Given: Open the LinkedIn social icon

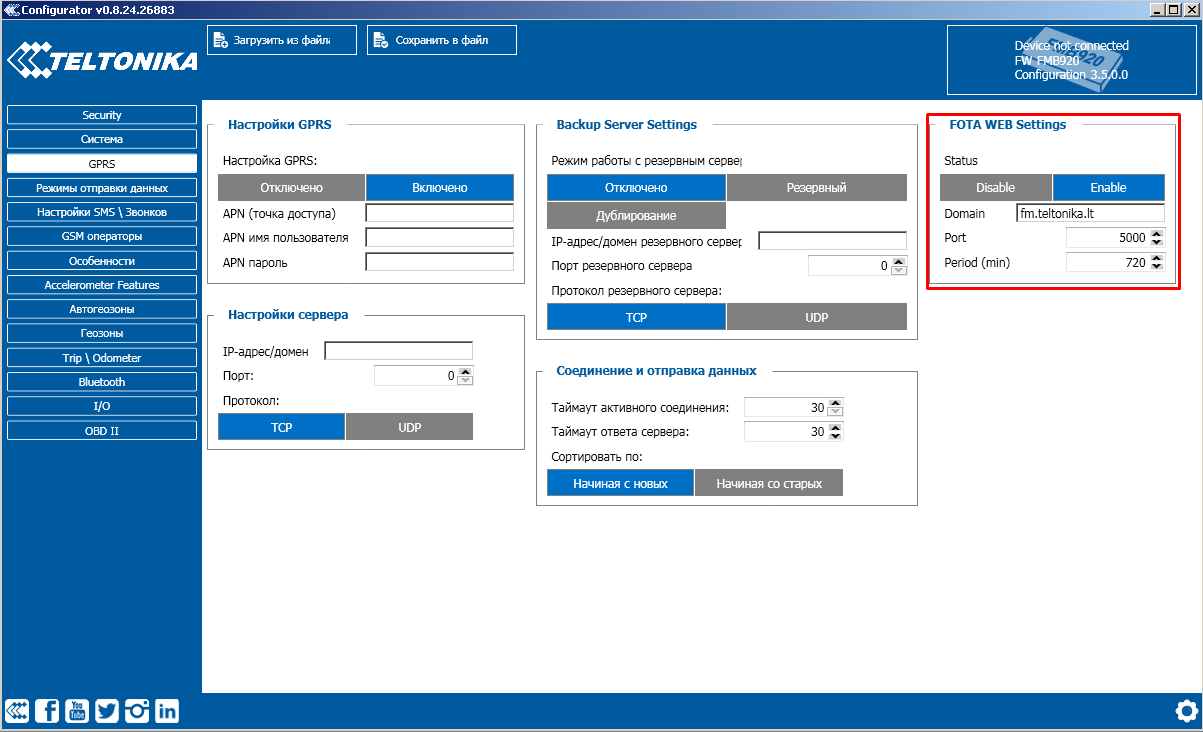Looking at the screenshot, I should [167, 711].
